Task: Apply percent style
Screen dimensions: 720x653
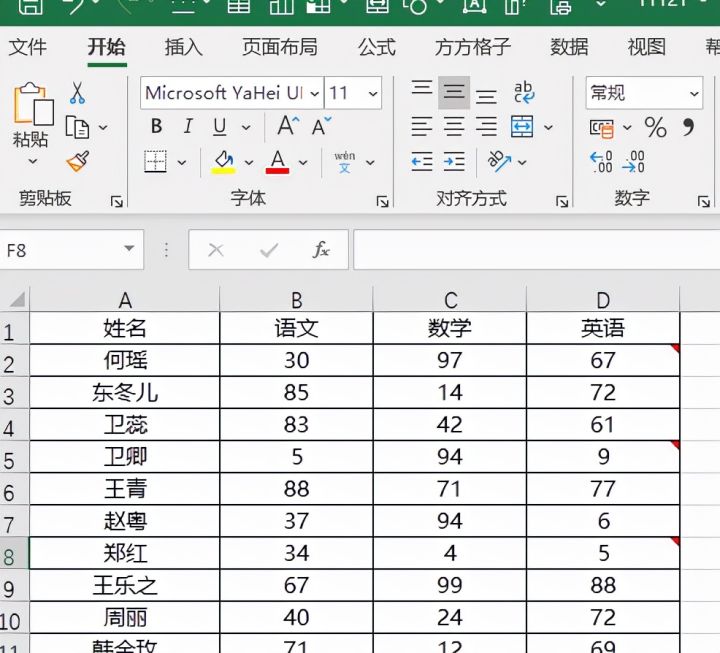Action: point(655,127)
